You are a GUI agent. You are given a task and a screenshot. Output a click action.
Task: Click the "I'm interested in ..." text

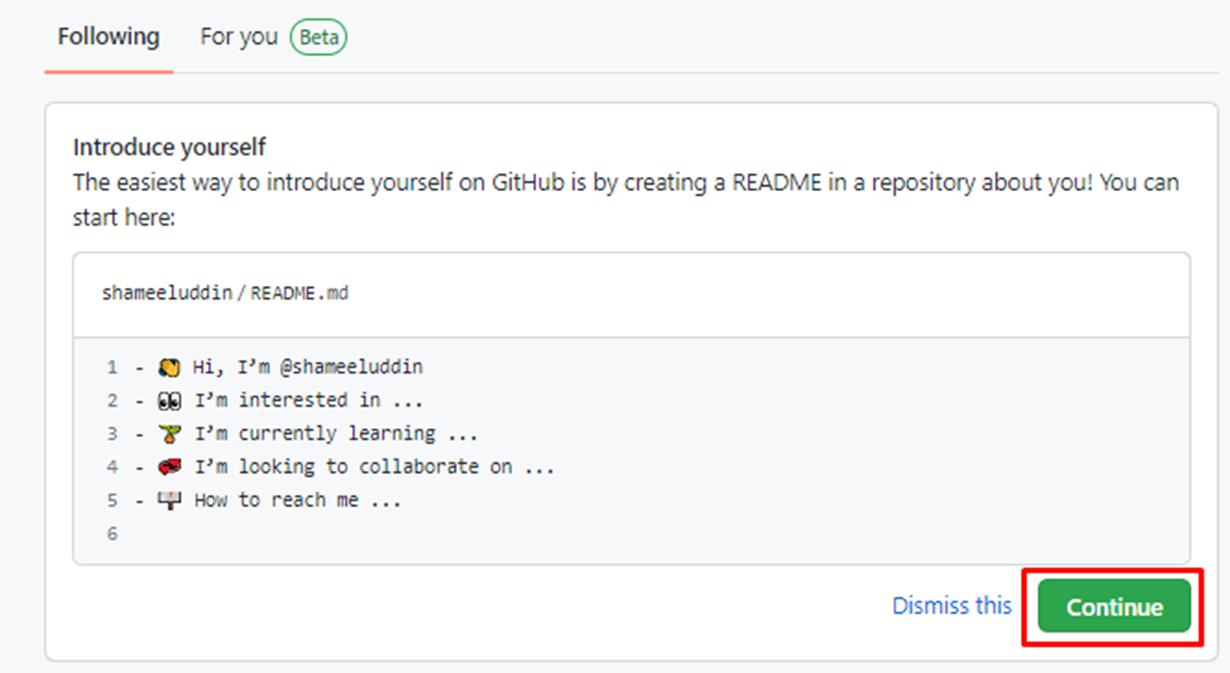[x=309, y=400]
